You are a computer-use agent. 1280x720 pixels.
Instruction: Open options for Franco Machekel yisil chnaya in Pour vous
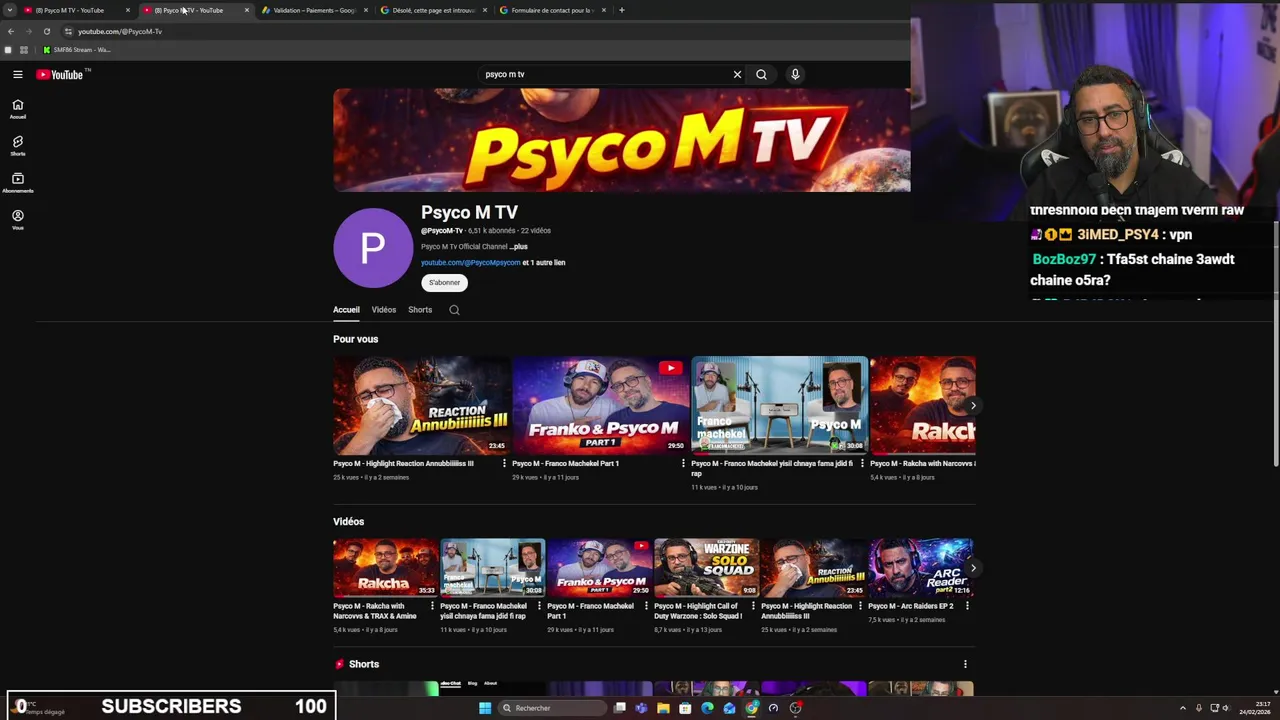click(862, 464)
